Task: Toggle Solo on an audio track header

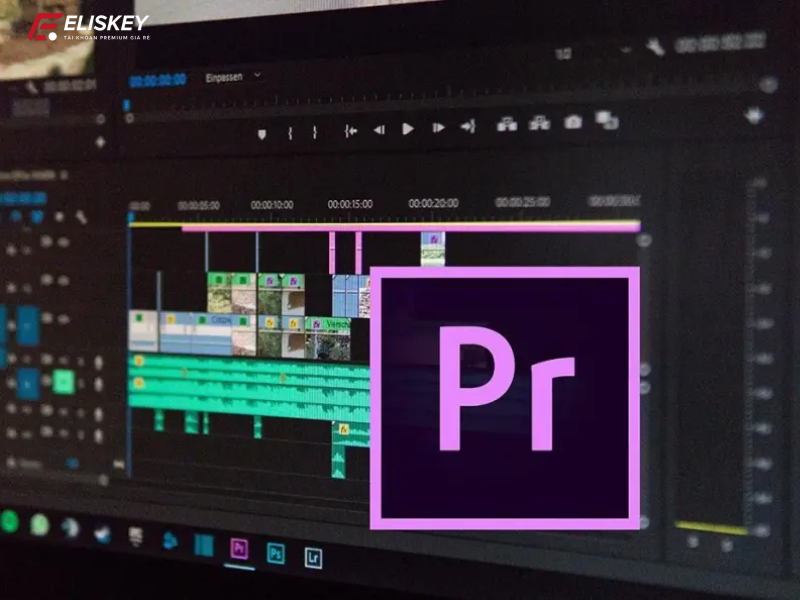Action: coord(63,380)
